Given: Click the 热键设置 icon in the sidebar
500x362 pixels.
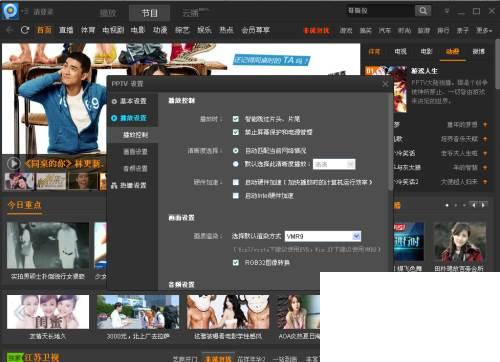Looking at the screenshot, I should point(114,185).
